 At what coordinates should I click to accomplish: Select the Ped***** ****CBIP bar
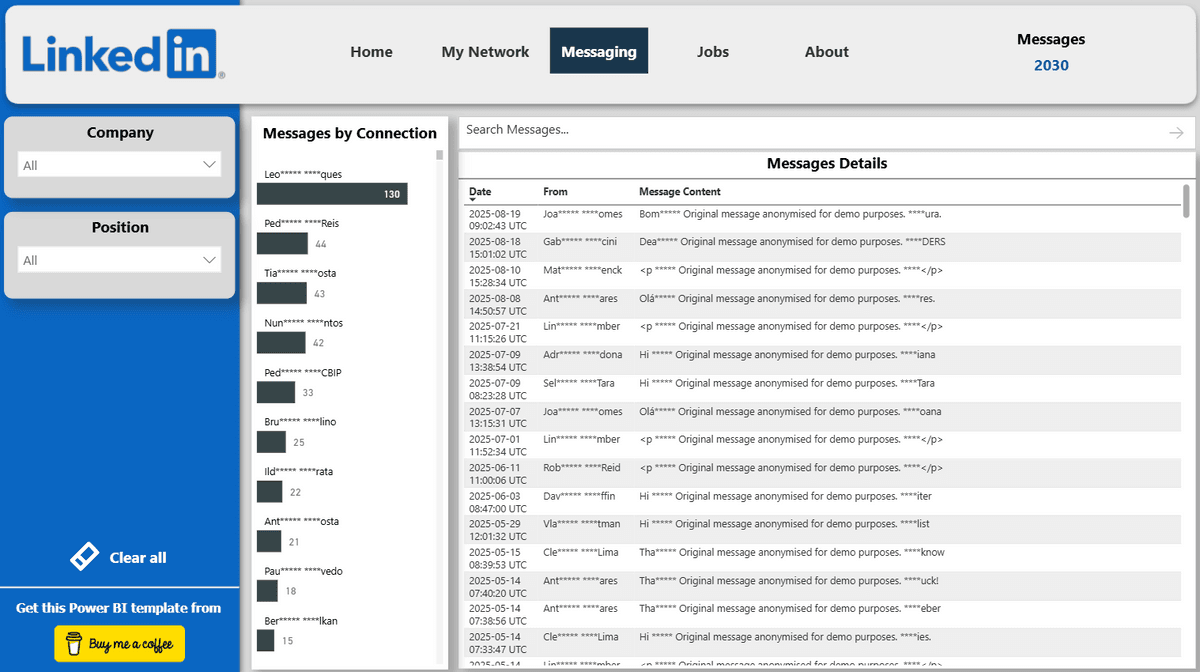(x=276, y=392)
